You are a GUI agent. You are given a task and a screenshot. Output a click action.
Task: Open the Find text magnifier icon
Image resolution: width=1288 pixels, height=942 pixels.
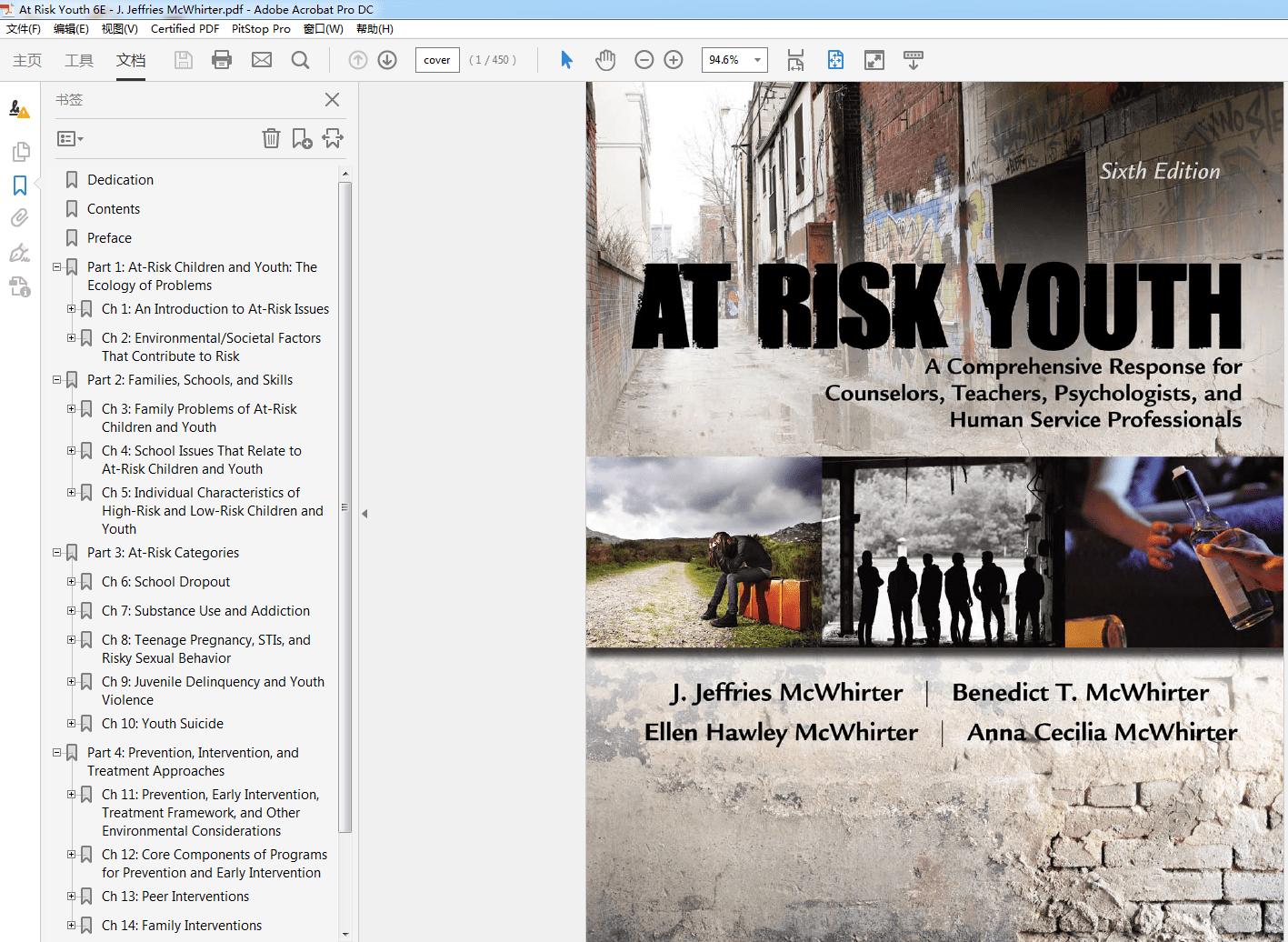pyautogui.click(x=300, y=60)
